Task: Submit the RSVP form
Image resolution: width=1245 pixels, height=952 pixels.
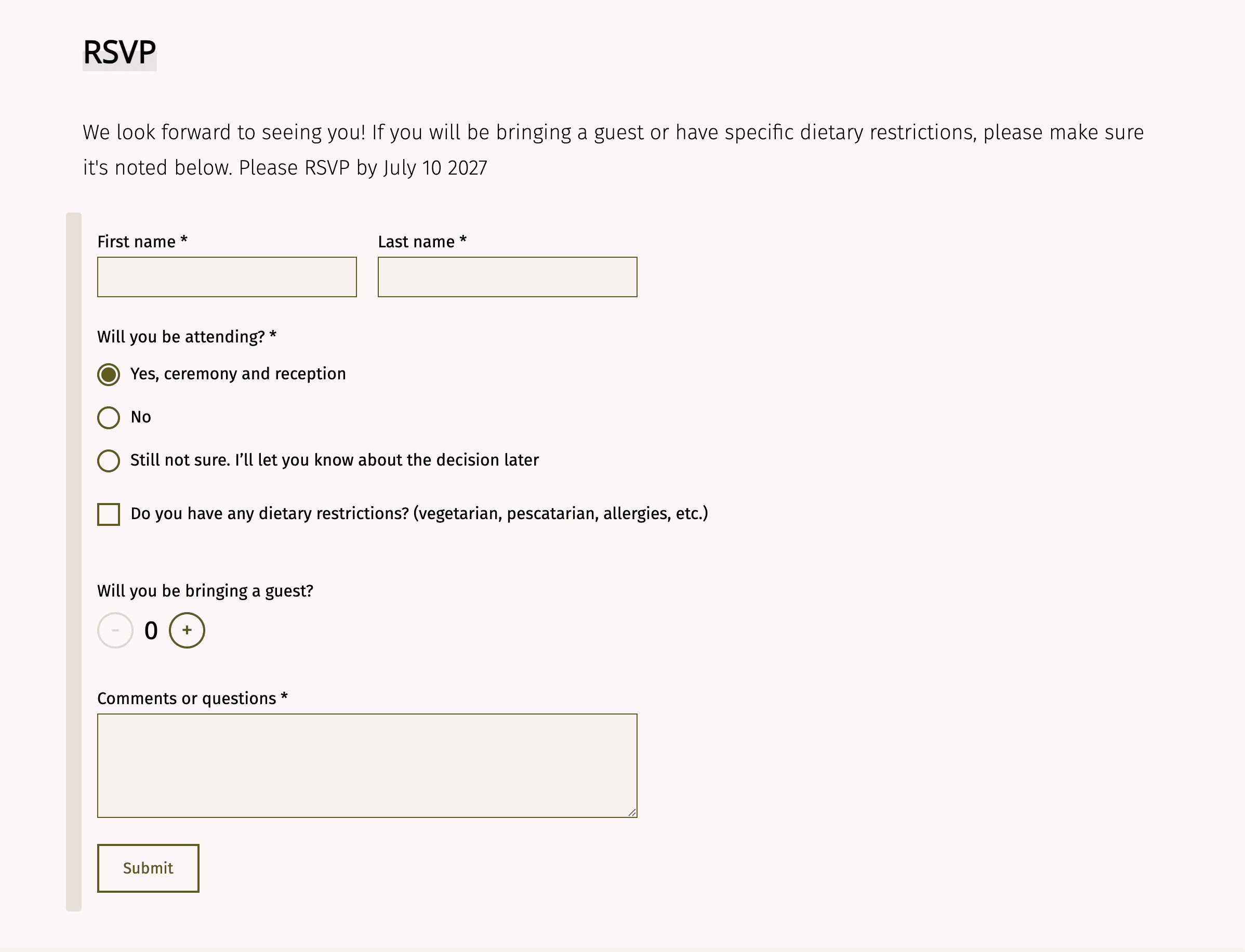Action: [148, 868]
